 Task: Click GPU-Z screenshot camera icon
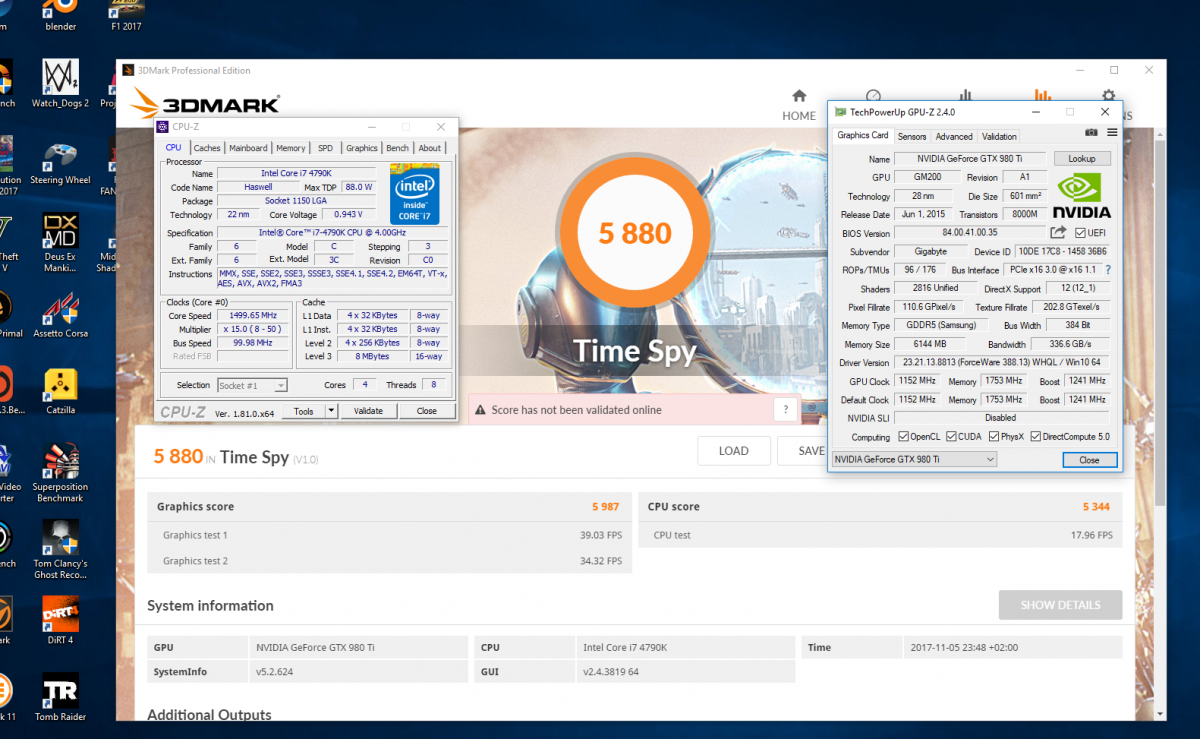[1092, 133]
